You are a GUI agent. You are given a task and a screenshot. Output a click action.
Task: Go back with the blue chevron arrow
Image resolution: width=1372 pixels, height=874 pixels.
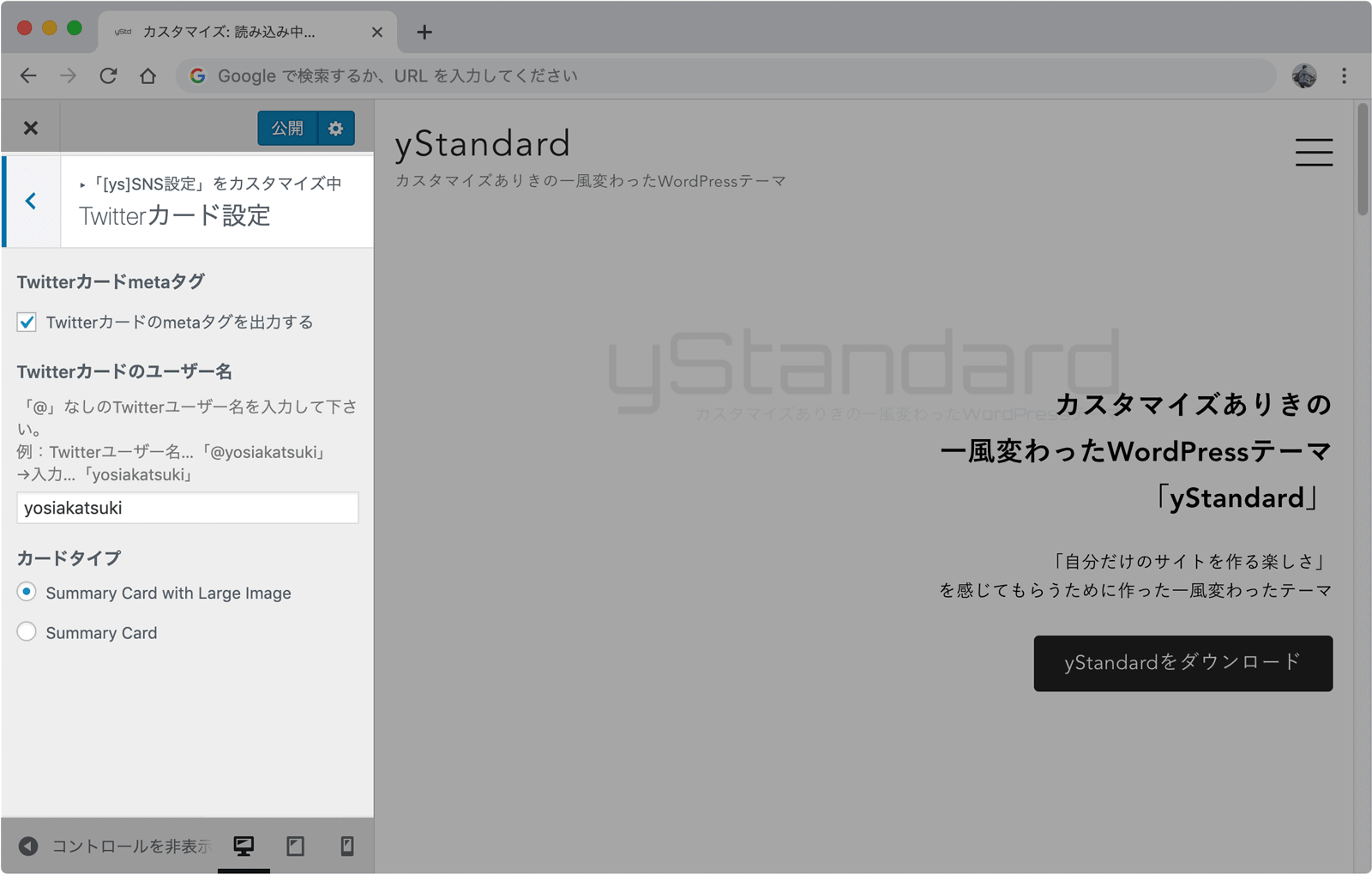pos(31,202)
